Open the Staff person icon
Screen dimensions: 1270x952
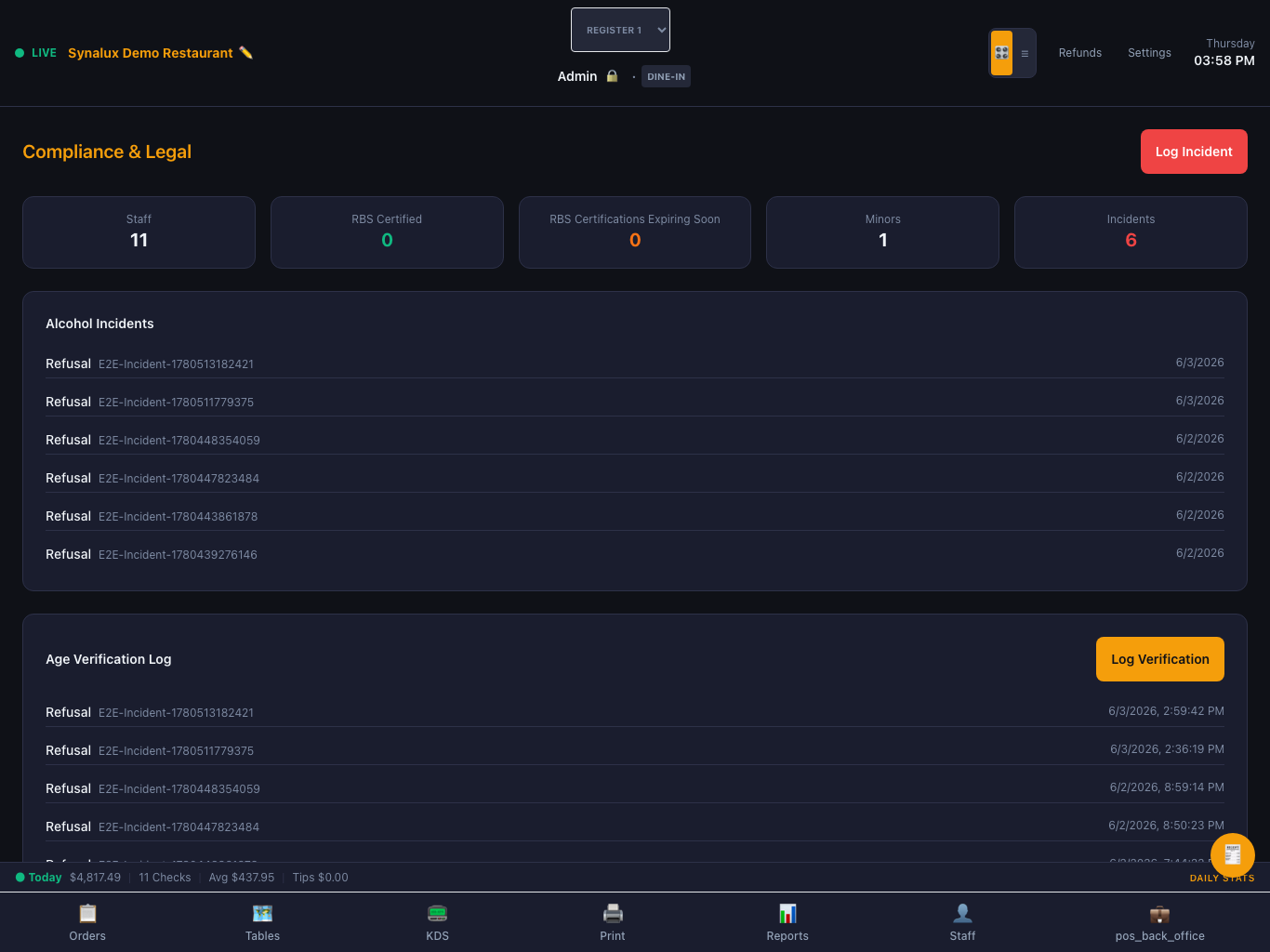click(x=962, y=913)
